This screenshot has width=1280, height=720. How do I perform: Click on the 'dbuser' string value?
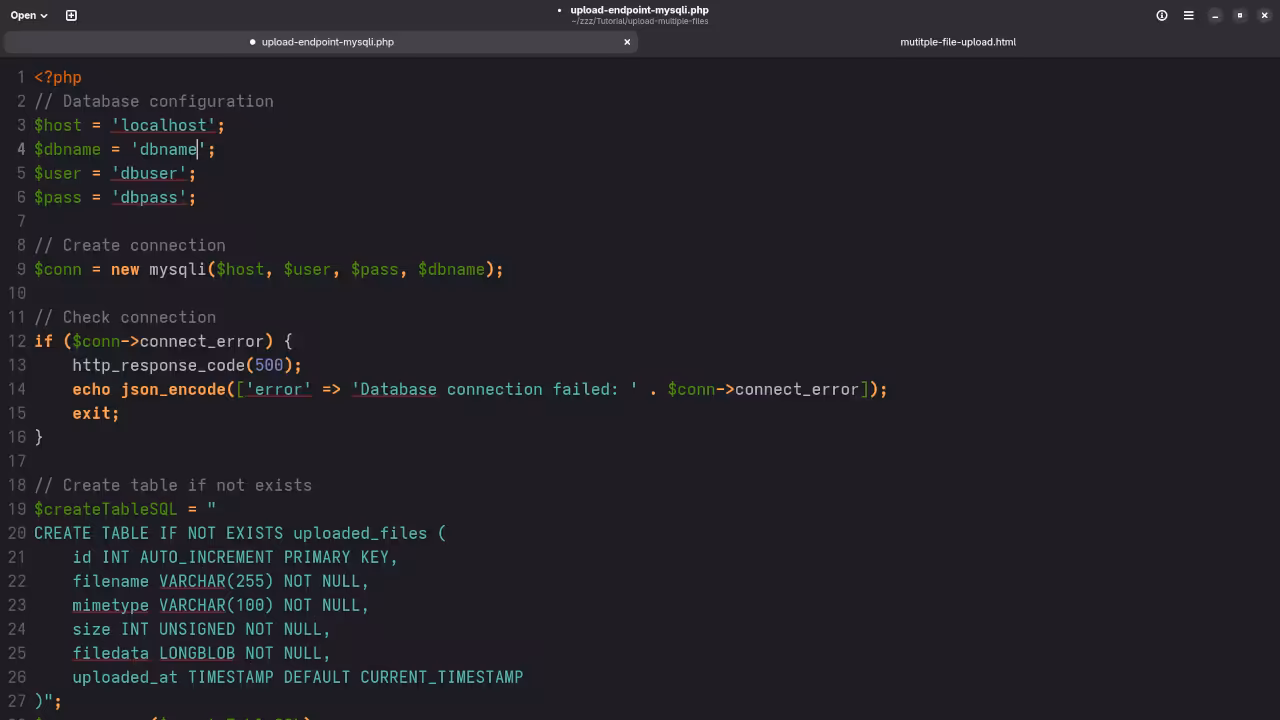[x=149, y=173]
